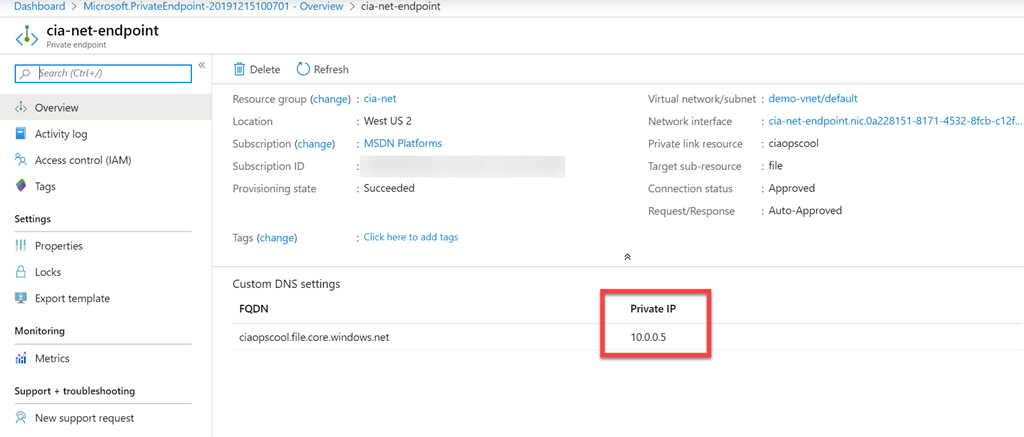Image resolution: width=1024 pixels, height=437 pixels.
Task: Open Metrics chart icon
Action: pos(22,358)
